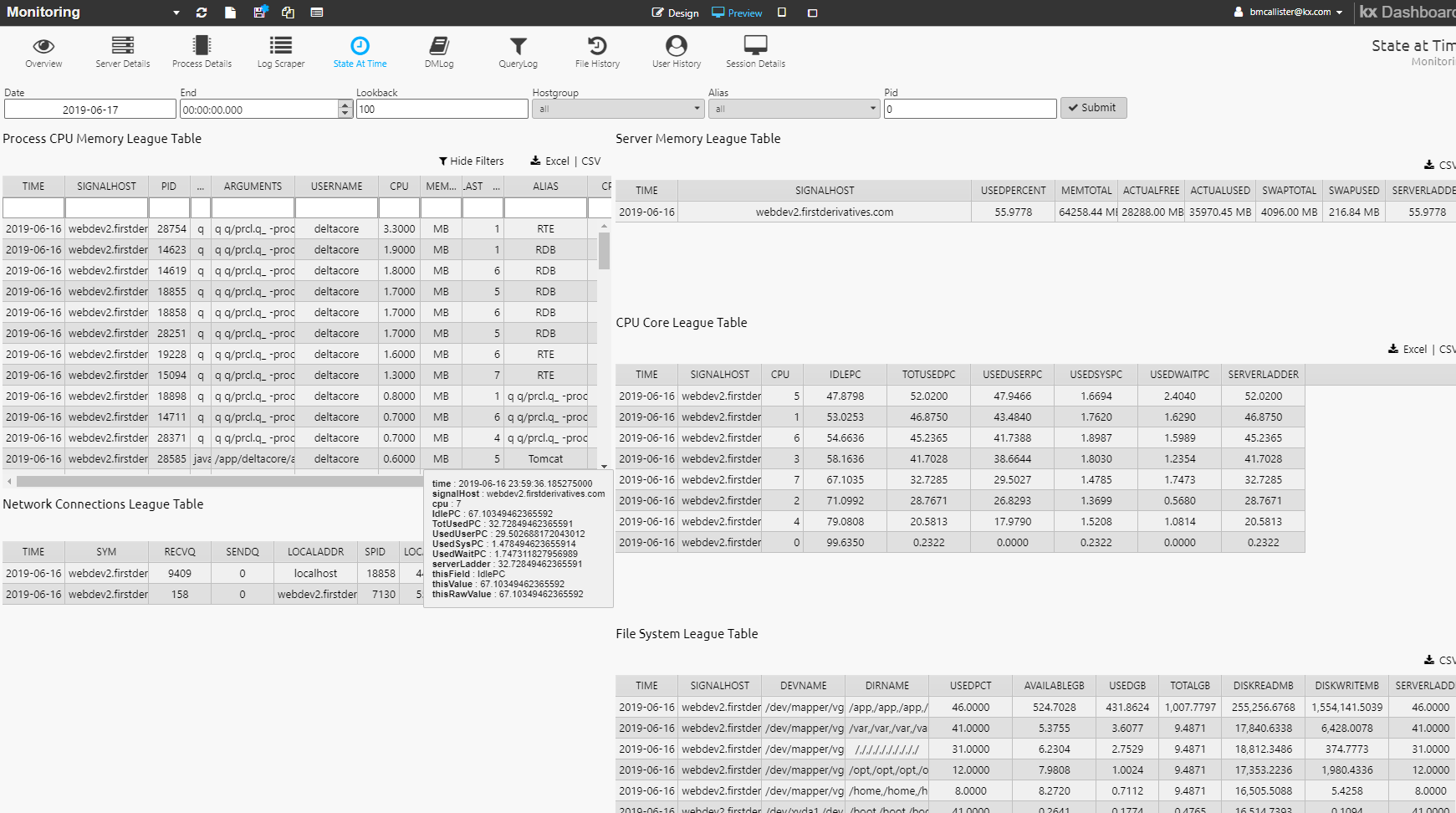Click the 55.9778 USEDPERCENT cell
The height and width of the screenshot is (813, 1456).
click(x=1013, y=212)
